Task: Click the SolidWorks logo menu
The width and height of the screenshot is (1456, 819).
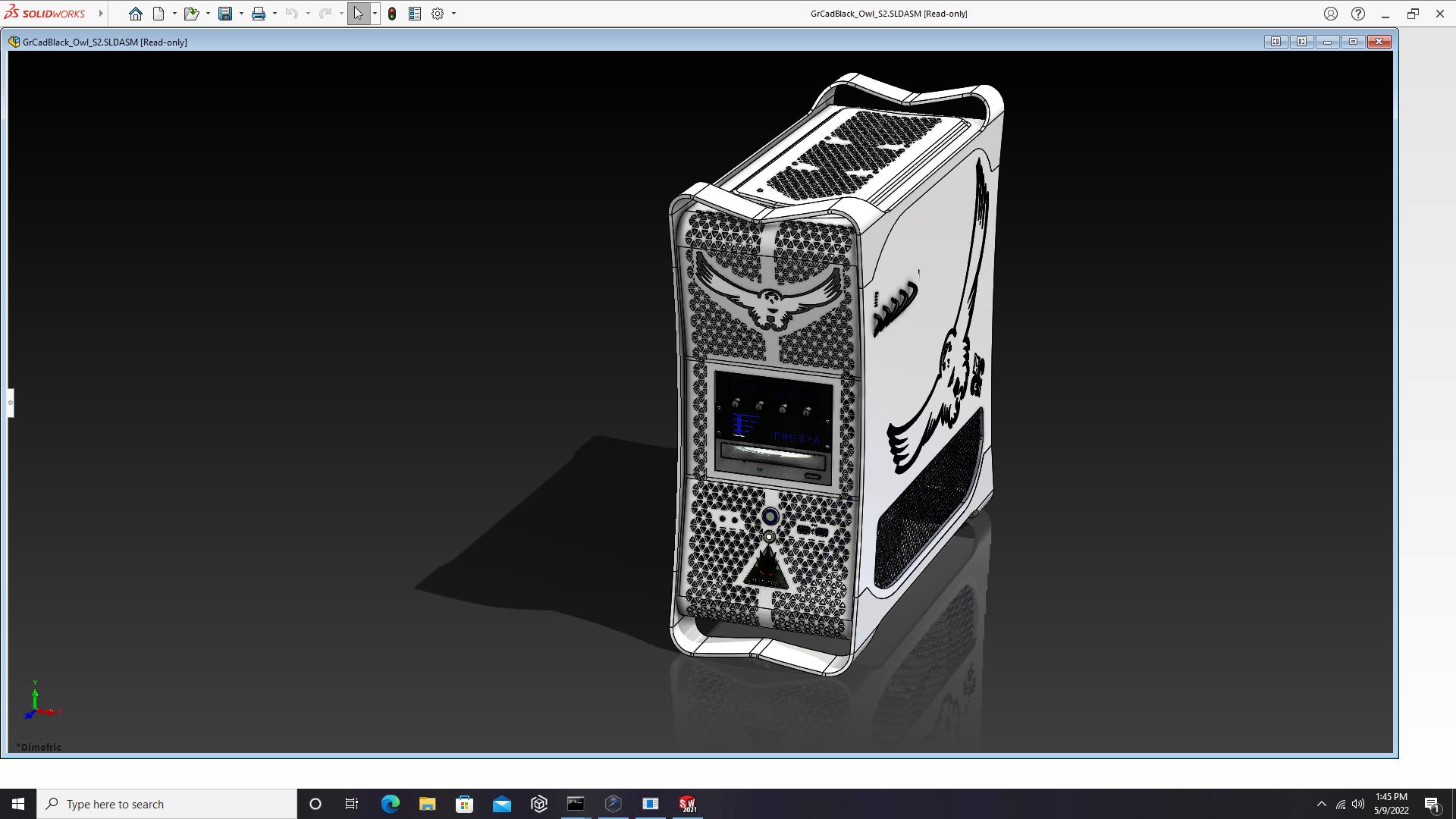Action: tap(45, 14)
